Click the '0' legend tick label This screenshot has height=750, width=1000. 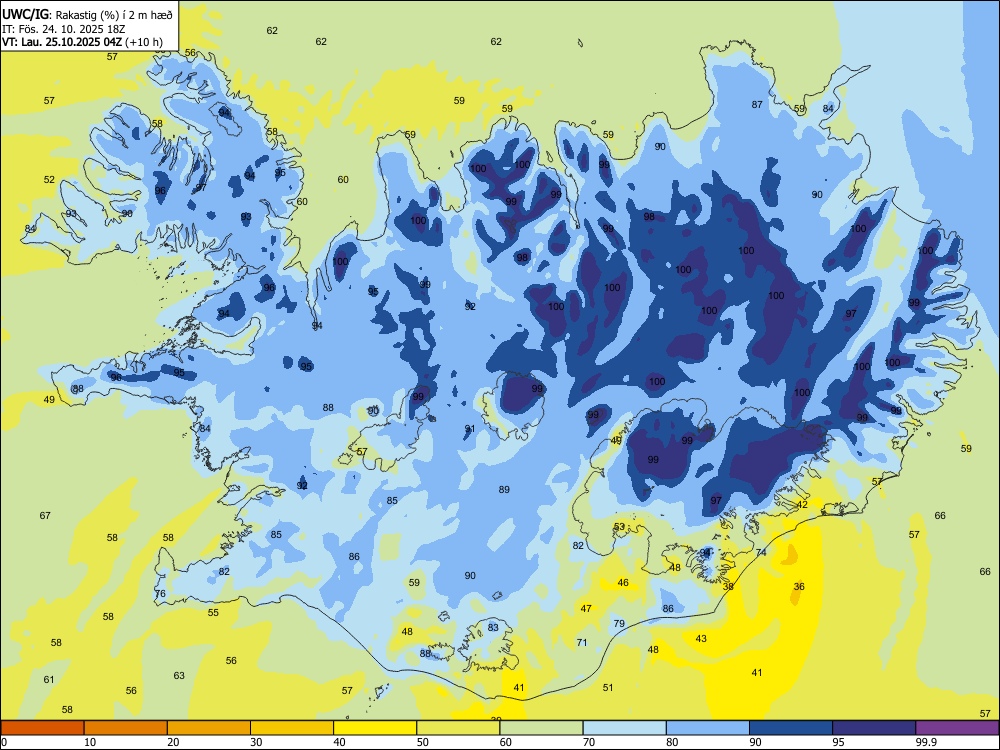pos(4,742)
